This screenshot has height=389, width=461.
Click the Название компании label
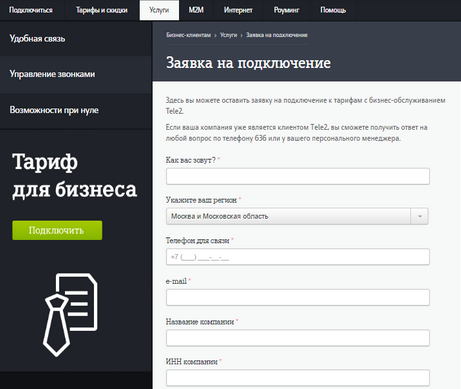coord(200,322)
